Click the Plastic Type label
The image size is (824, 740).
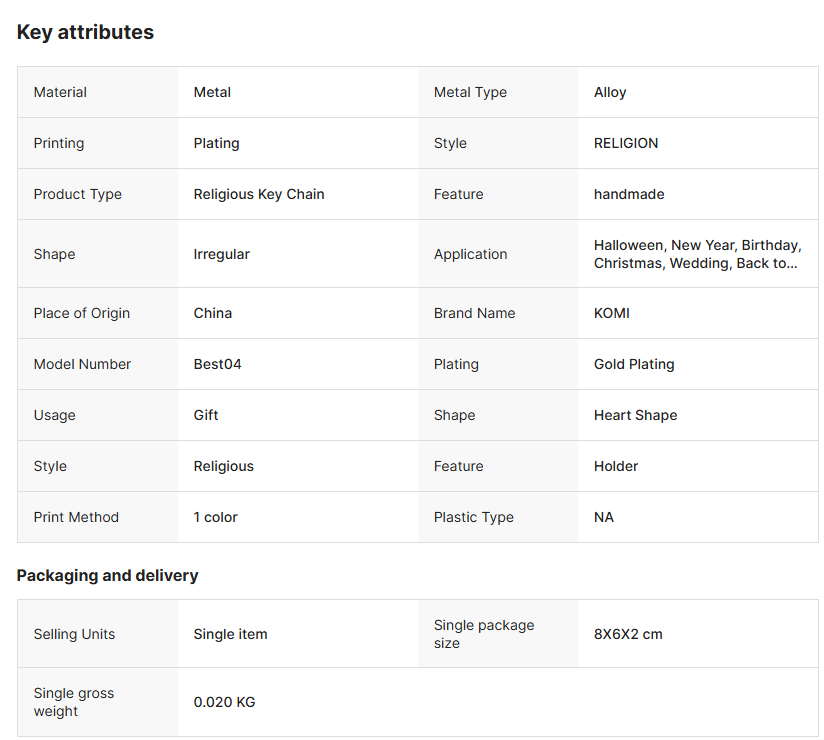click(473, 517)
